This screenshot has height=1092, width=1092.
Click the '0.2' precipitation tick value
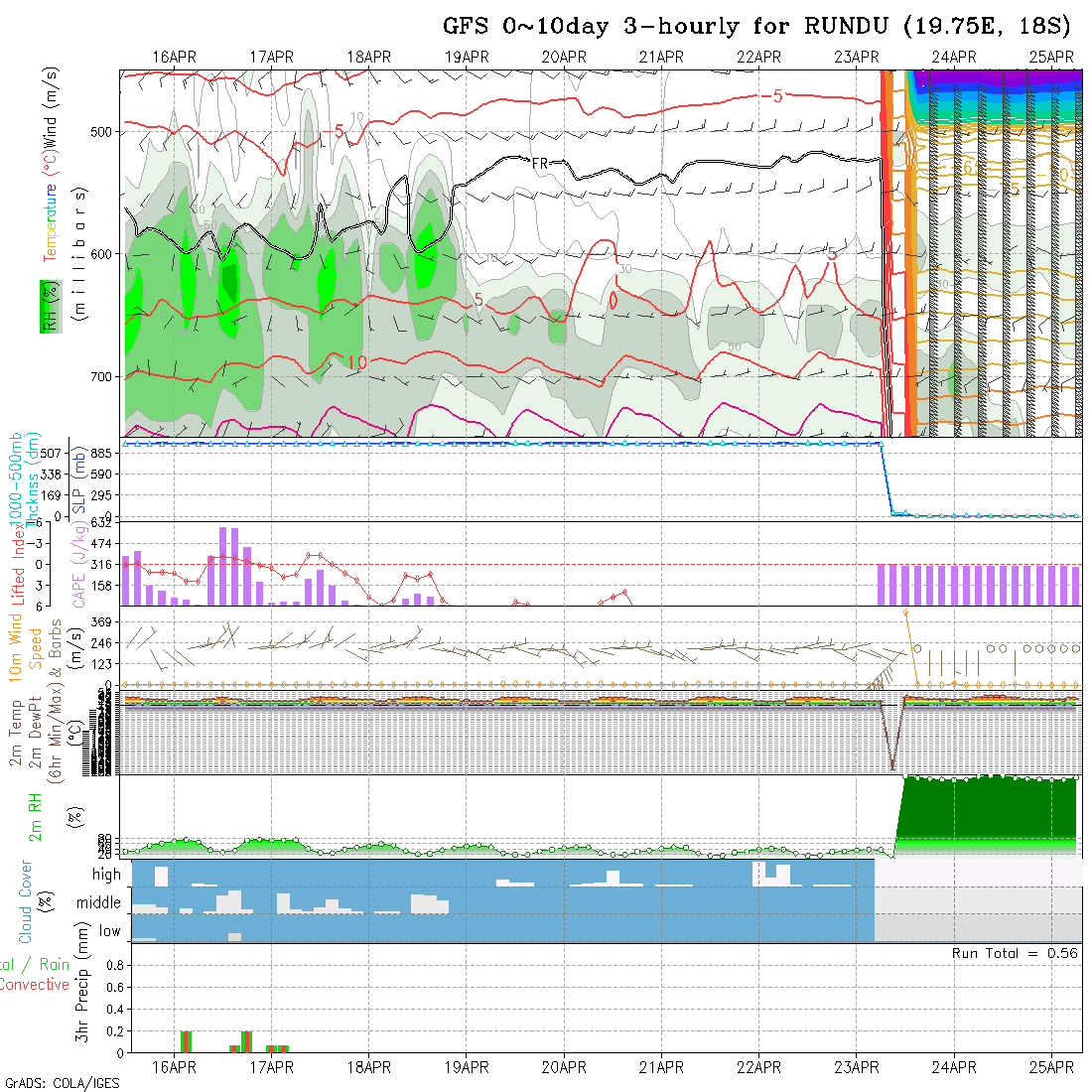click(x=115, y=1031)
